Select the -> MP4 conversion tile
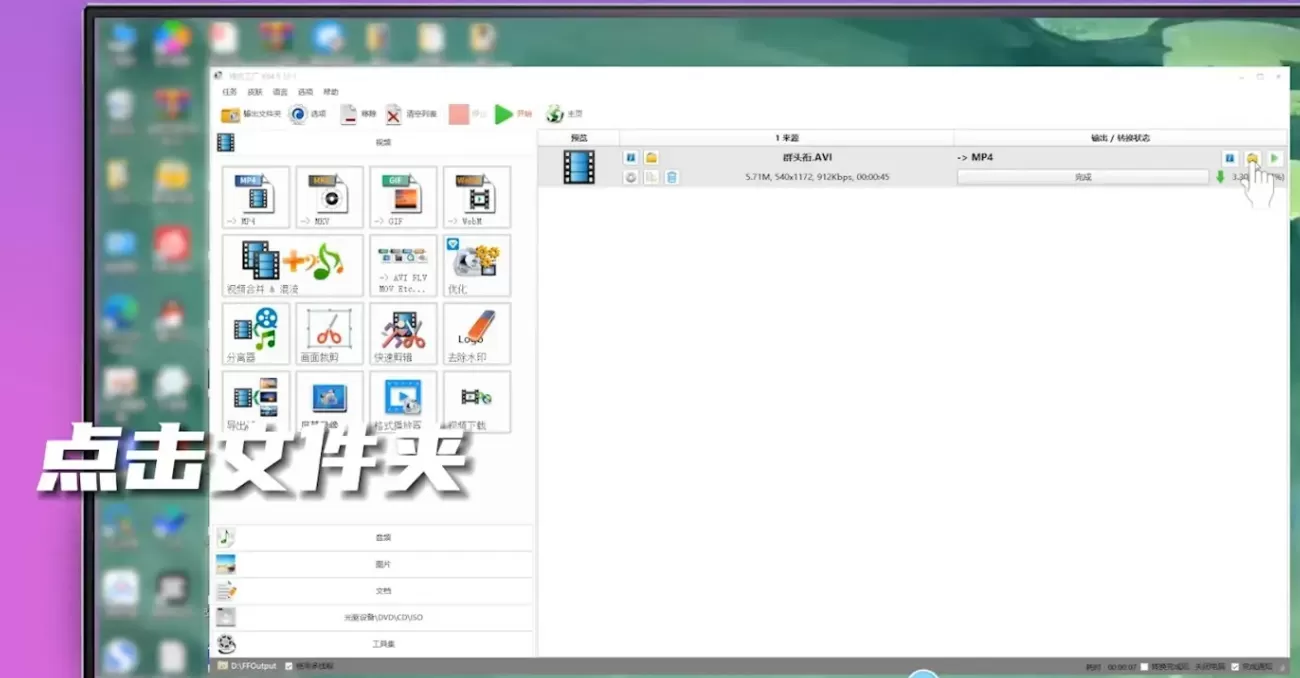The height and width of the screenshot is (678, 1300). [x=256, y=197]
